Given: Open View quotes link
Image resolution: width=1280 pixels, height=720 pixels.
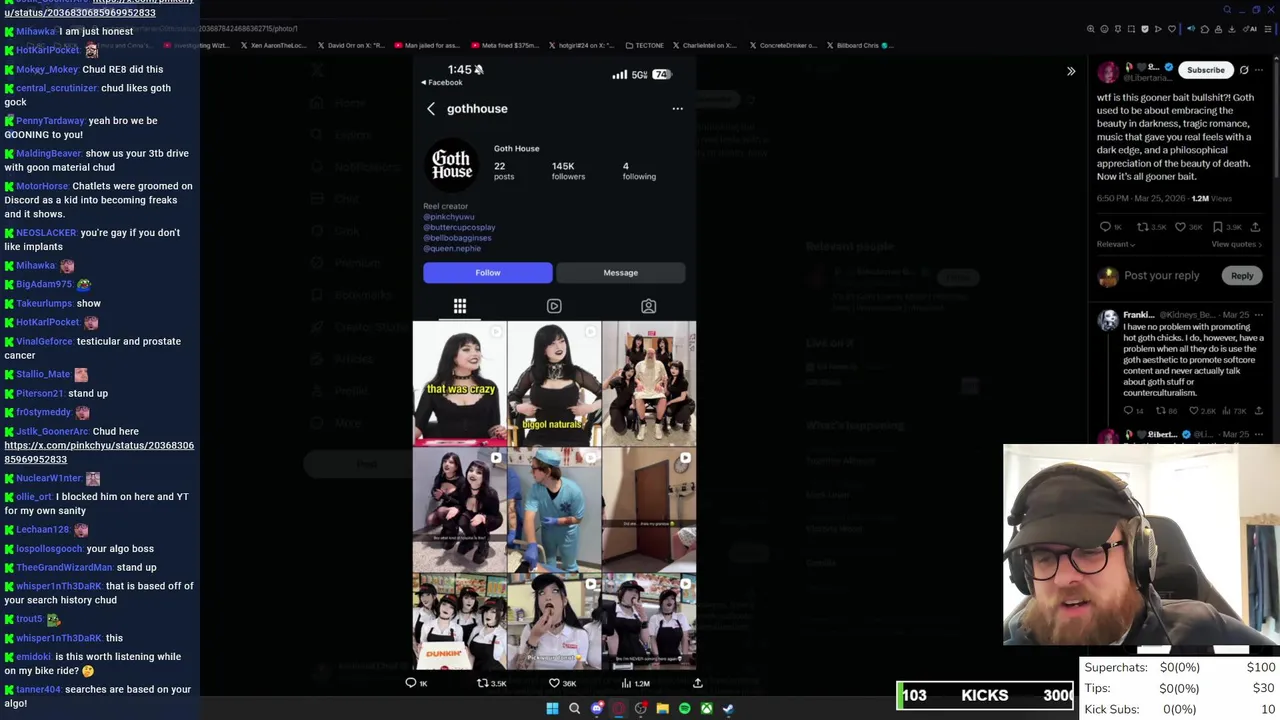Looking at the screenshot, I should tap(1237, 244).
